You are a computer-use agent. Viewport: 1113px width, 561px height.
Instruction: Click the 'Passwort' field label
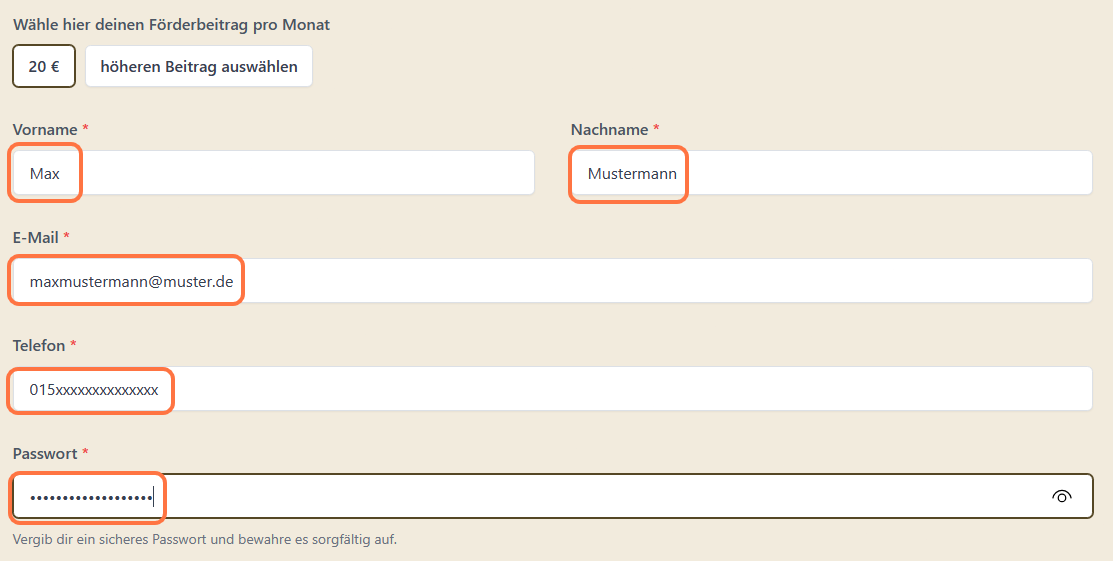coord(45,453)
